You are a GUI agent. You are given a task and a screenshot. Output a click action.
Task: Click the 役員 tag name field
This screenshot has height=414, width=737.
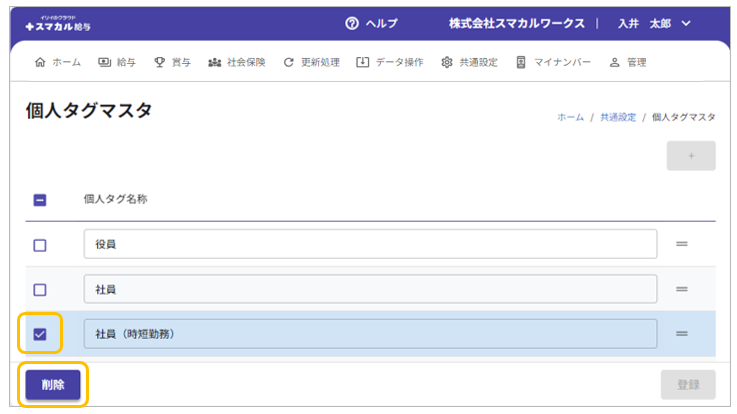(369, 244)
